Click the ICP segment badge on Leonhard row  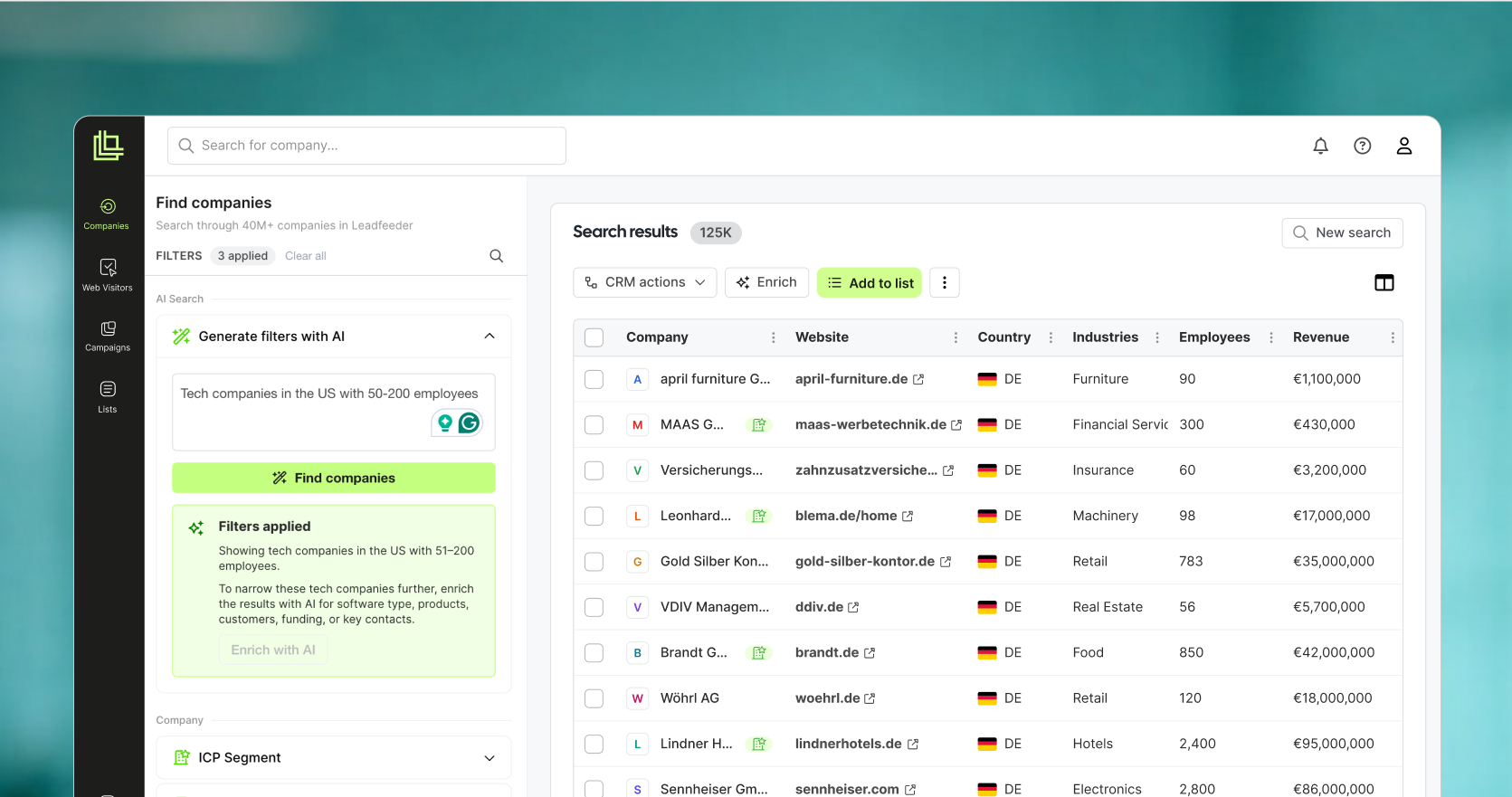pos(759,516)
